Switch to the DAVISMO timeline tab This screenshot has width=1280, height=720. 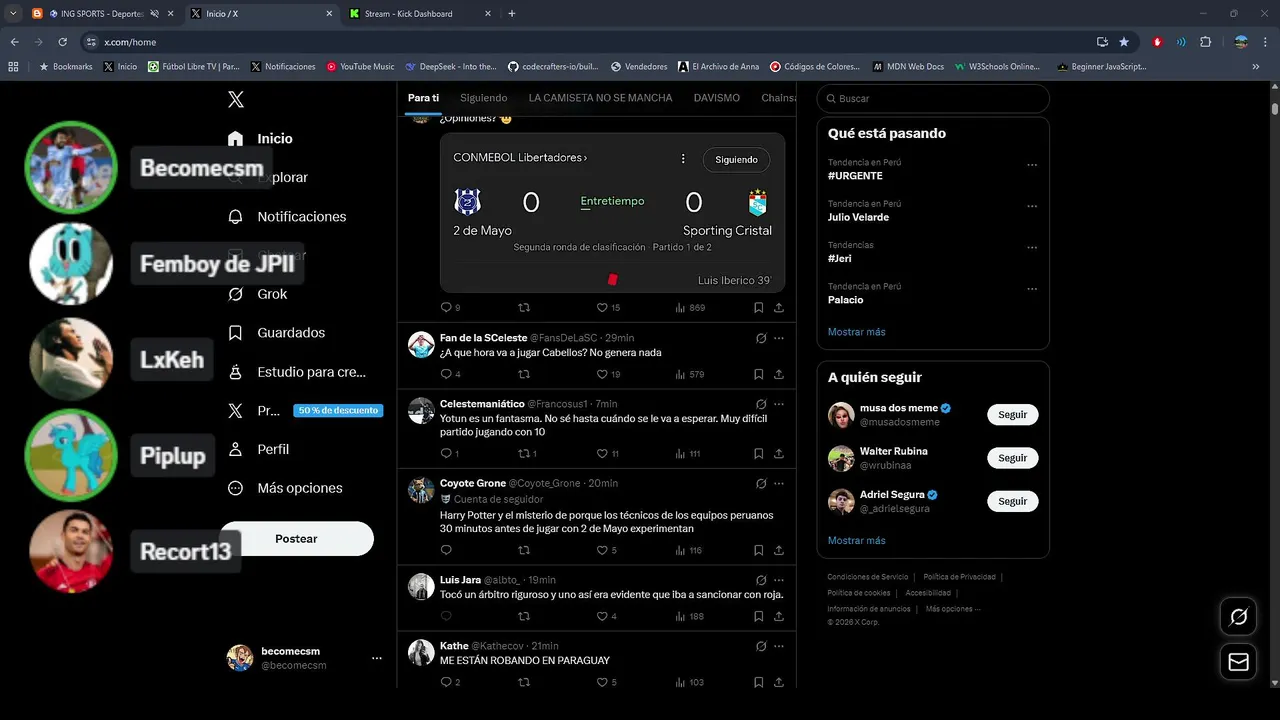coord(717,98)
